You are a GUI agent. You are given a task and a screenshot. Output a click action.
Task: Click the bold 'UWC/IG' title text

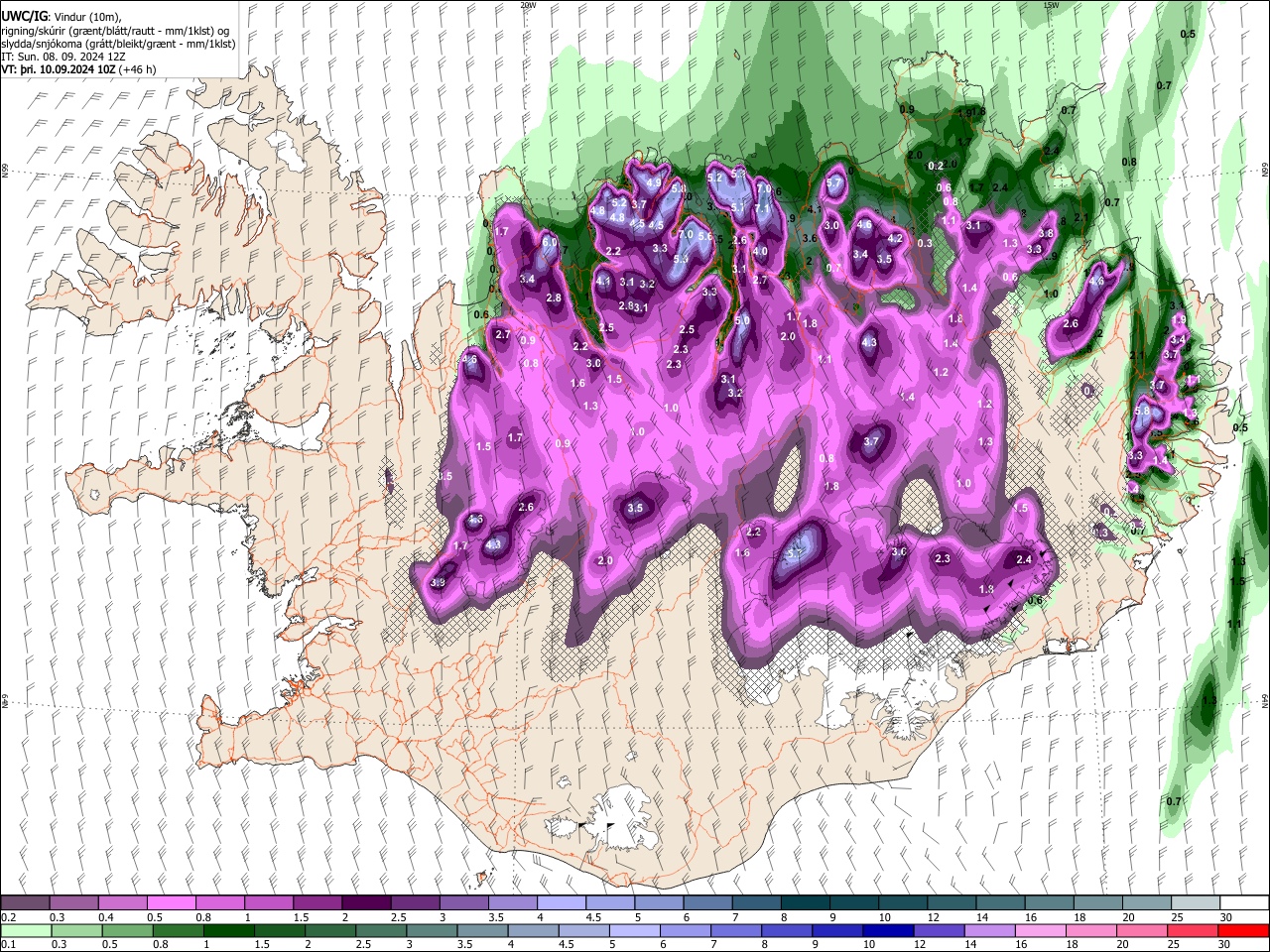pos(24,16)
